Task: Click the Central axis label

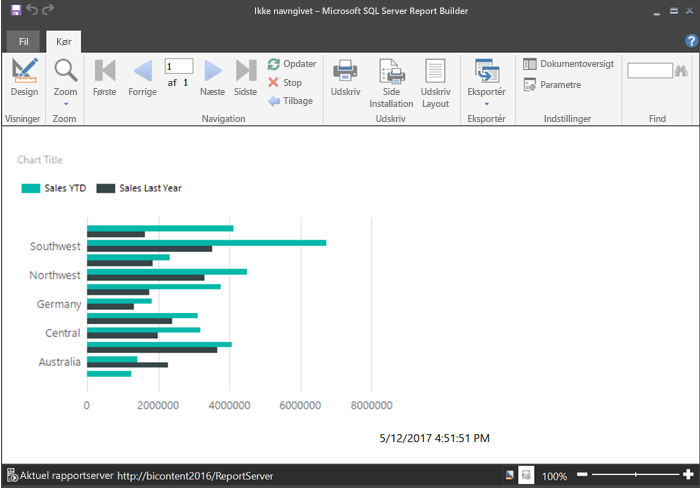Action: (62, 333)
